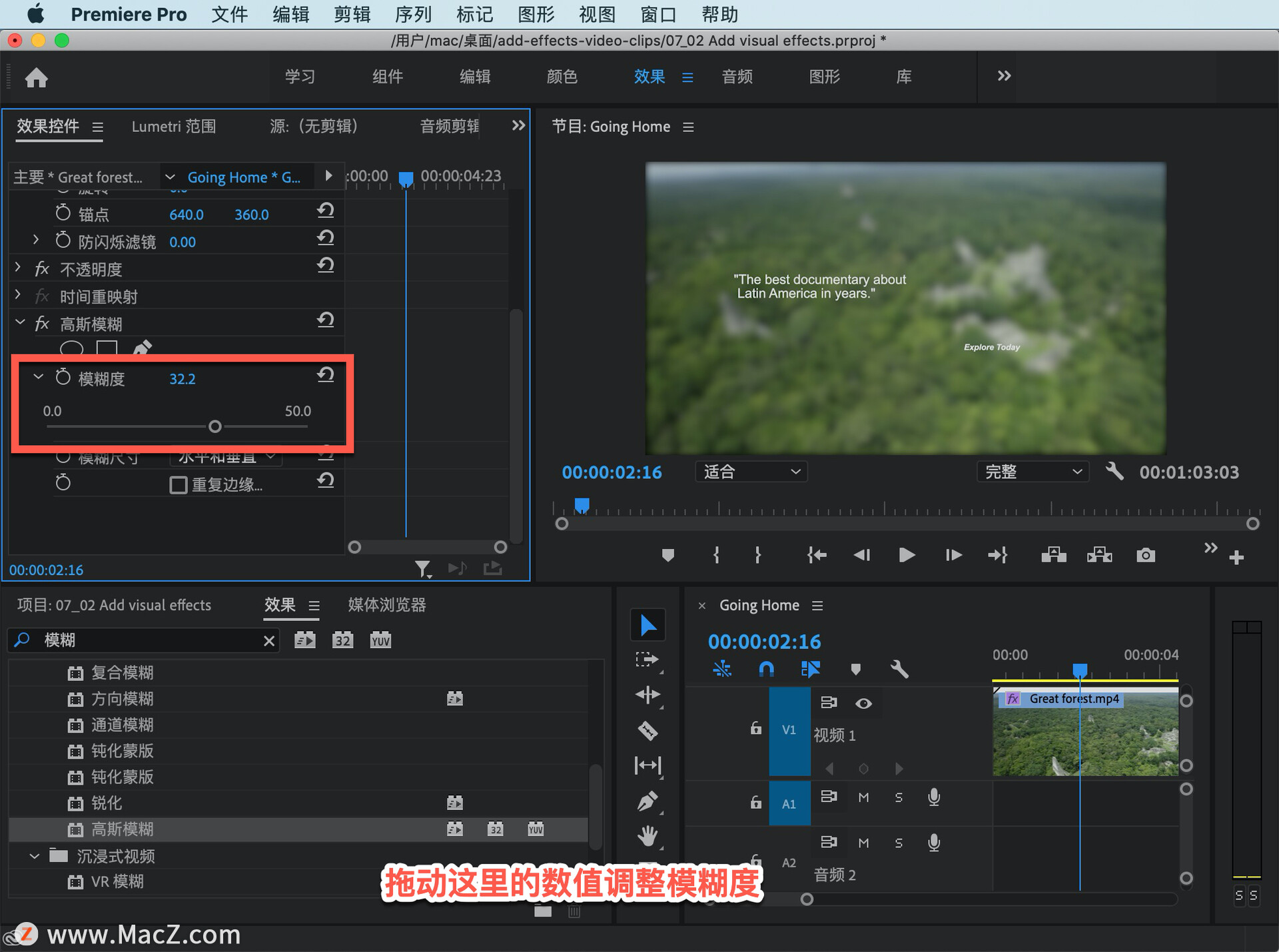The image size is (1279, 952).
Task: Enable the 重复边缘 checkbox
Action: [x=178, y=485]
